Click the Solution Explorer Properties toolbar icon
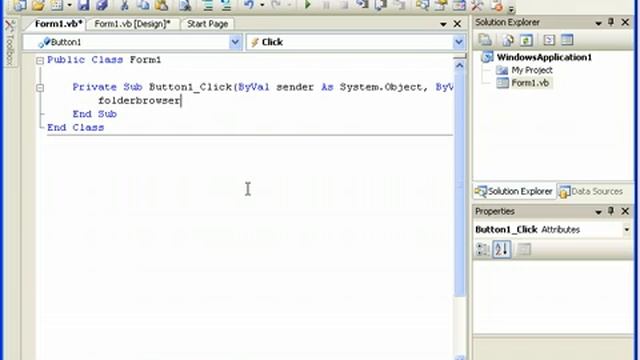The image size is (640, 360). pyautogui.click(x=485, y=40)
